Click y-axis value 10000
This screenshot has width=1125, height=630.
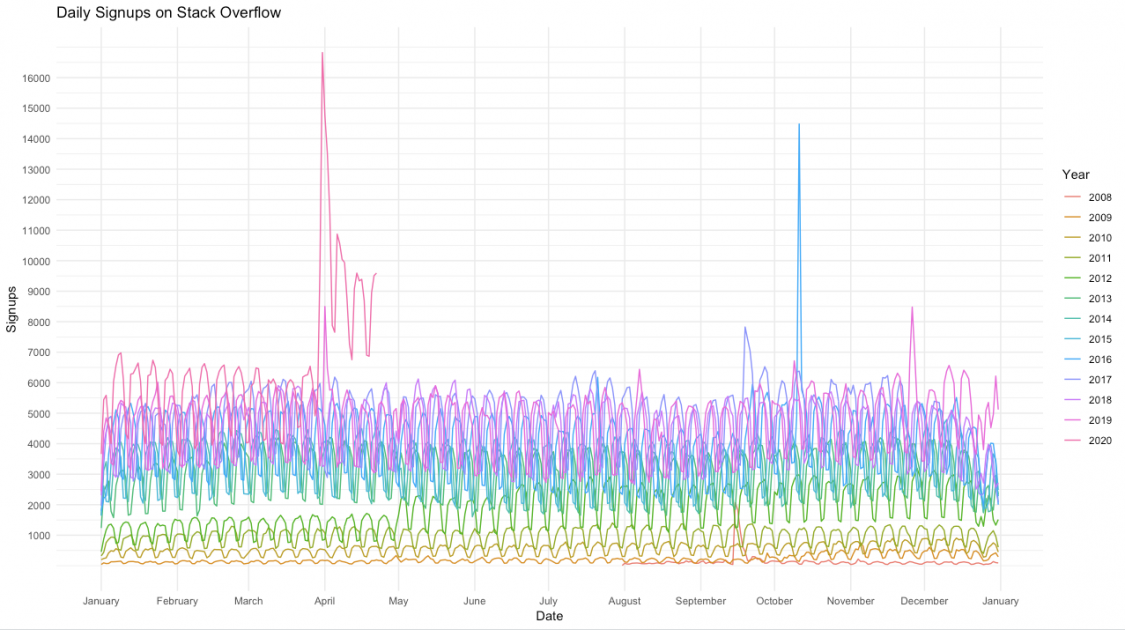[36, 261]
